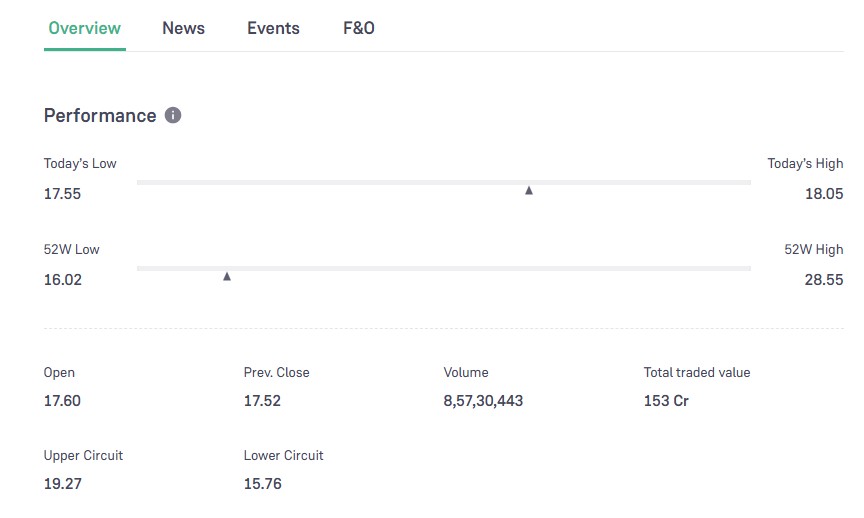Click the Performance section heading
The image size is (864, 518).
pos(100,116)
